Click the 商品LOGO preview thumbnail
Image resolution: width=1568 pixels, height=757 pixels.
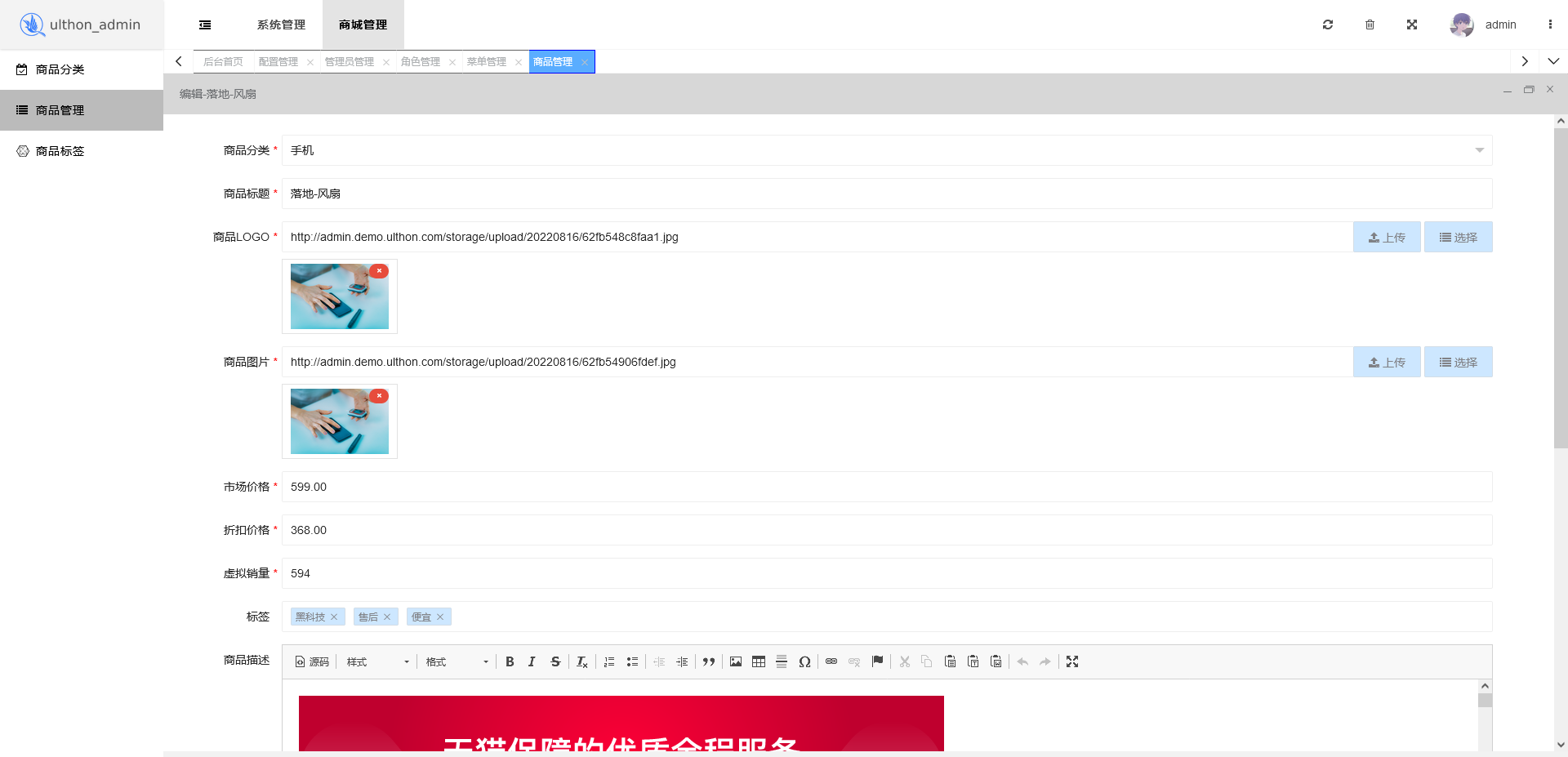coord(340,296)
